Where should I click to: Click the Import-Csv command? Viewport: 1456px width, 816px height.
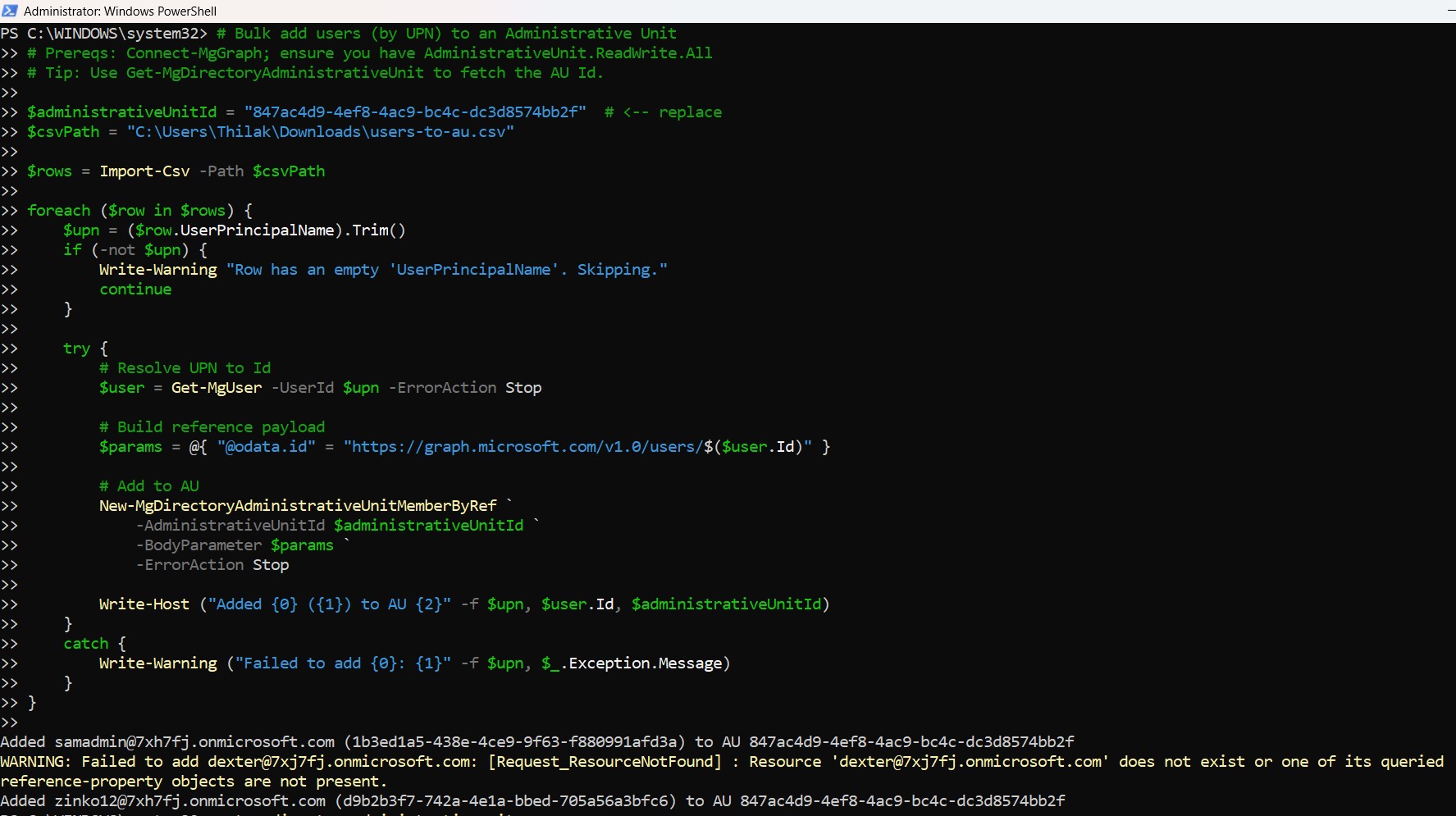click(144, 171)
